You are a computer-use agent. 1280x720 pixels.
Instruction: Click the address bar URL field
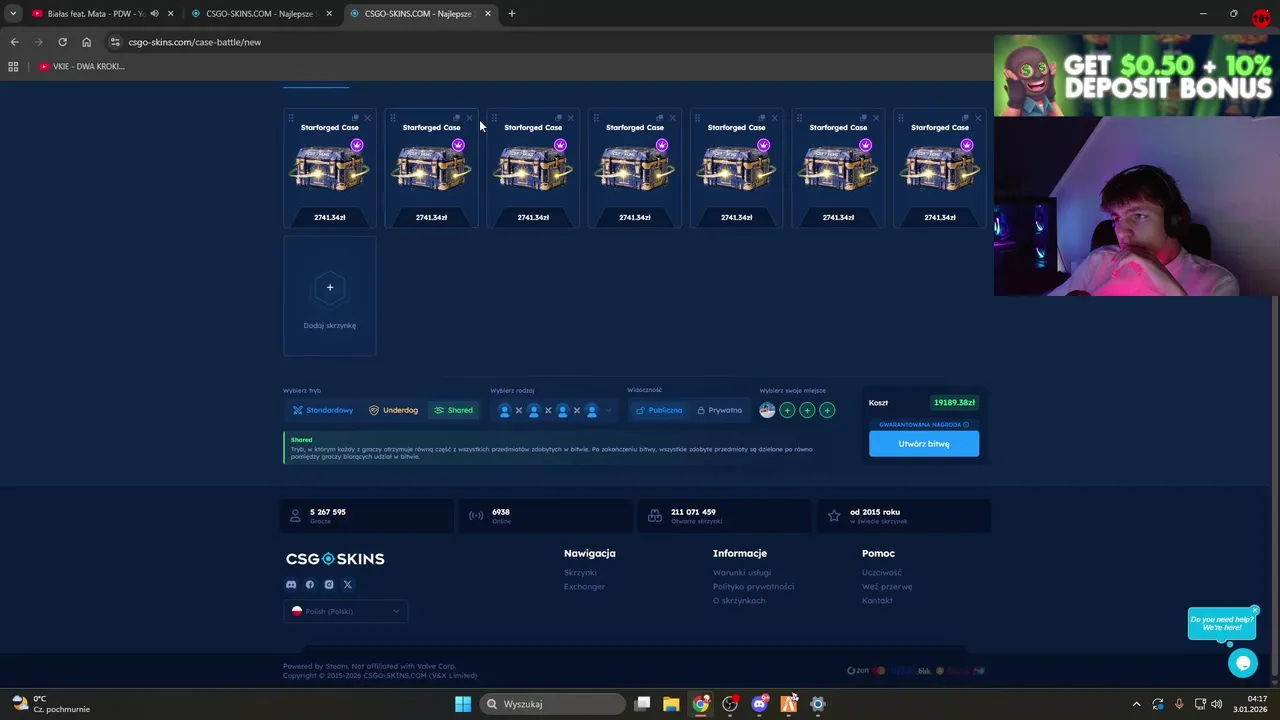click(x=550, y=42)
